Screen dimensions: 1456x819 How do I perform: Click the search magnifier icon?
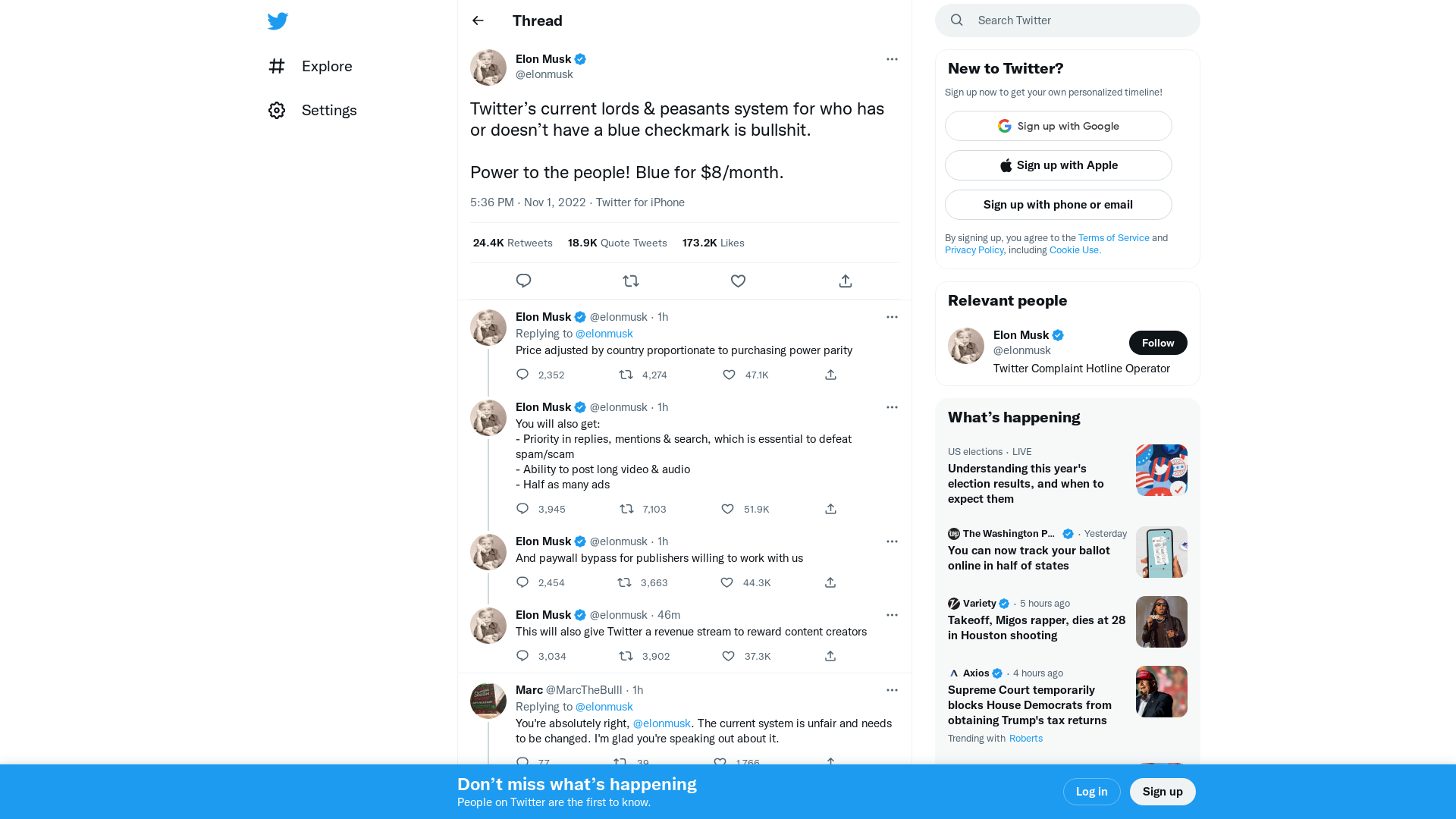click(956, 20)
